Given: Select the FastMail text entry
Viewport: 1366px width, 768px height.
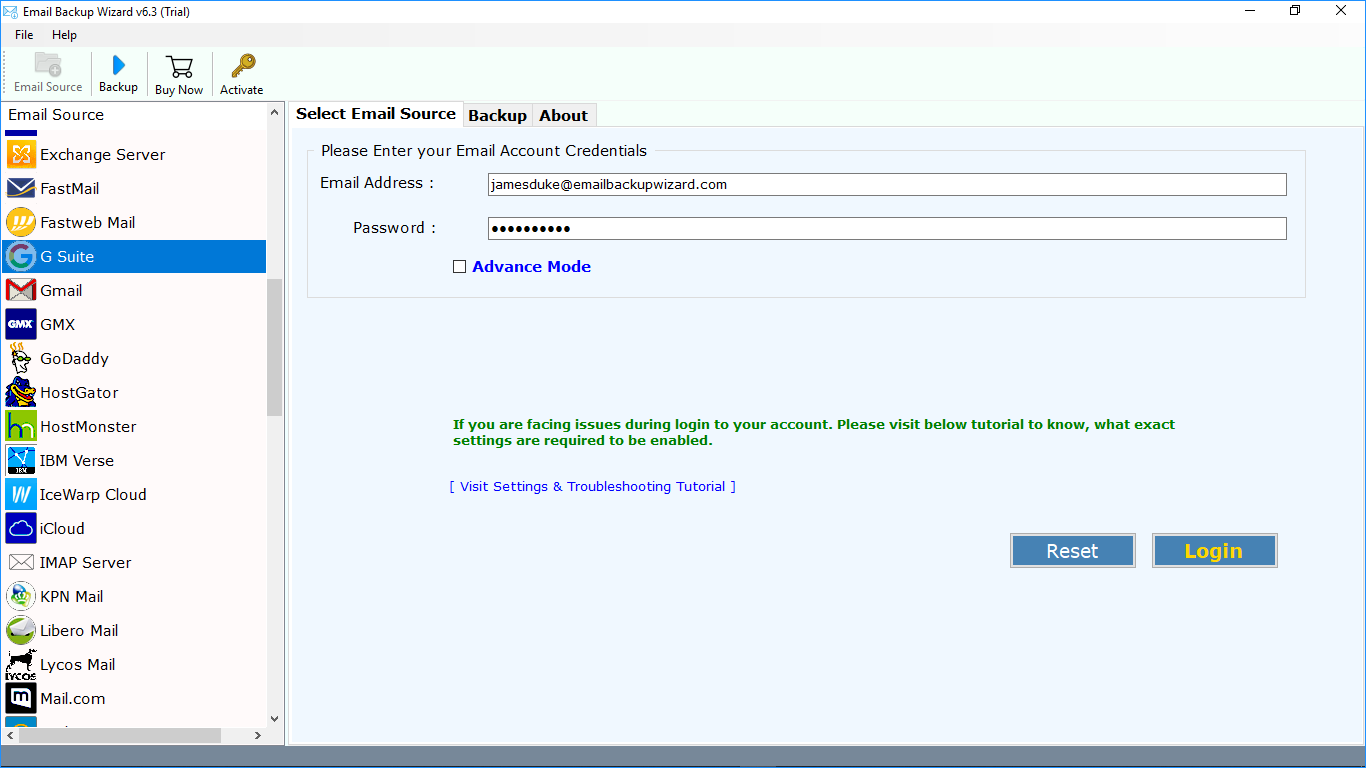Looking at the screenshot, I should coord(69,188).
